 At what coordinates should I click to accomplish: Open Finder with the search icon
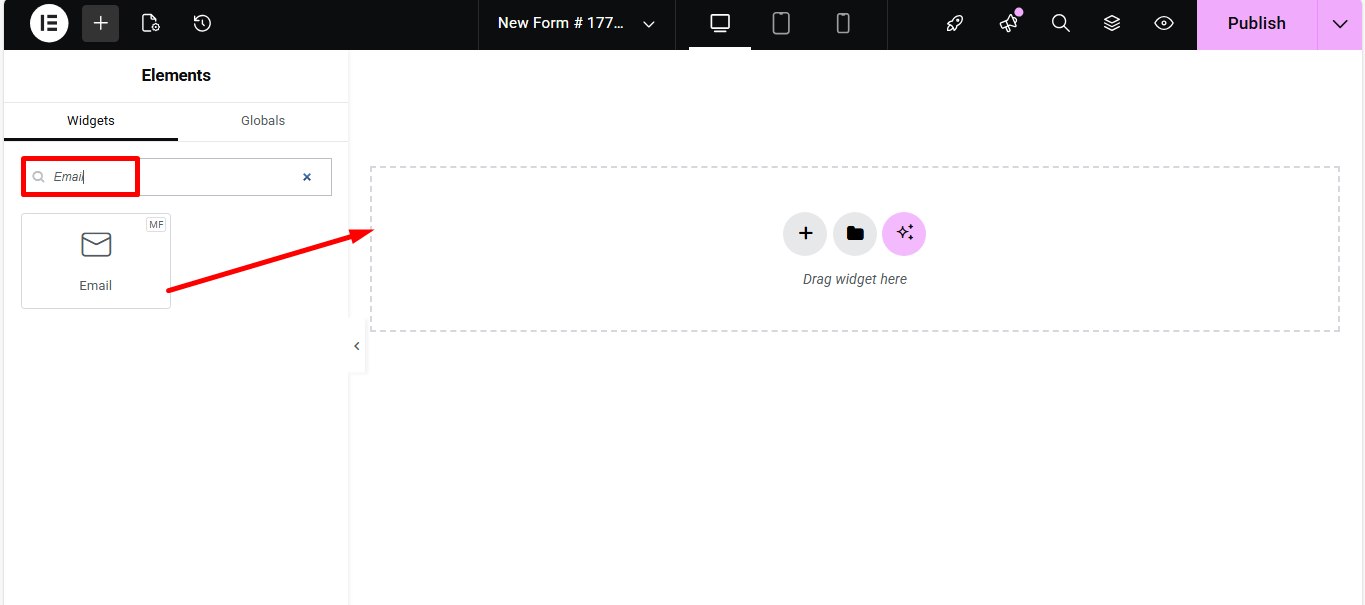1060,23
